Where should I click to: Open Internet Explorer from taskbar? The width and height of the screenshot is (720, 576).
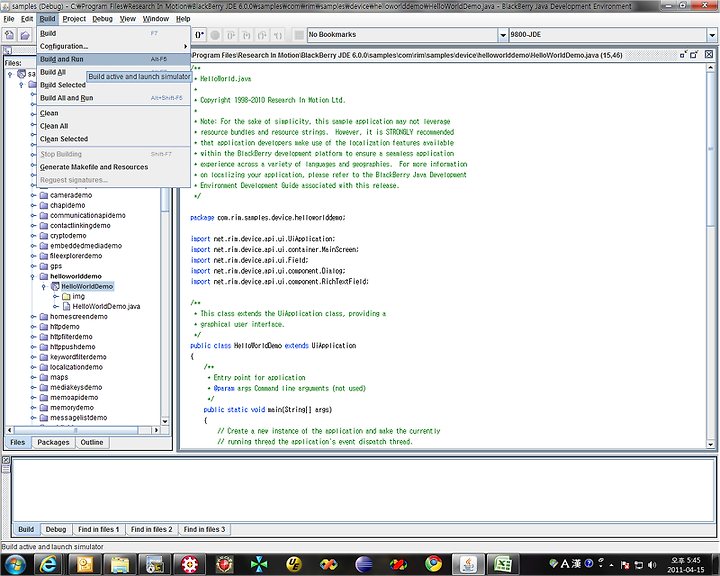point(48,564)
